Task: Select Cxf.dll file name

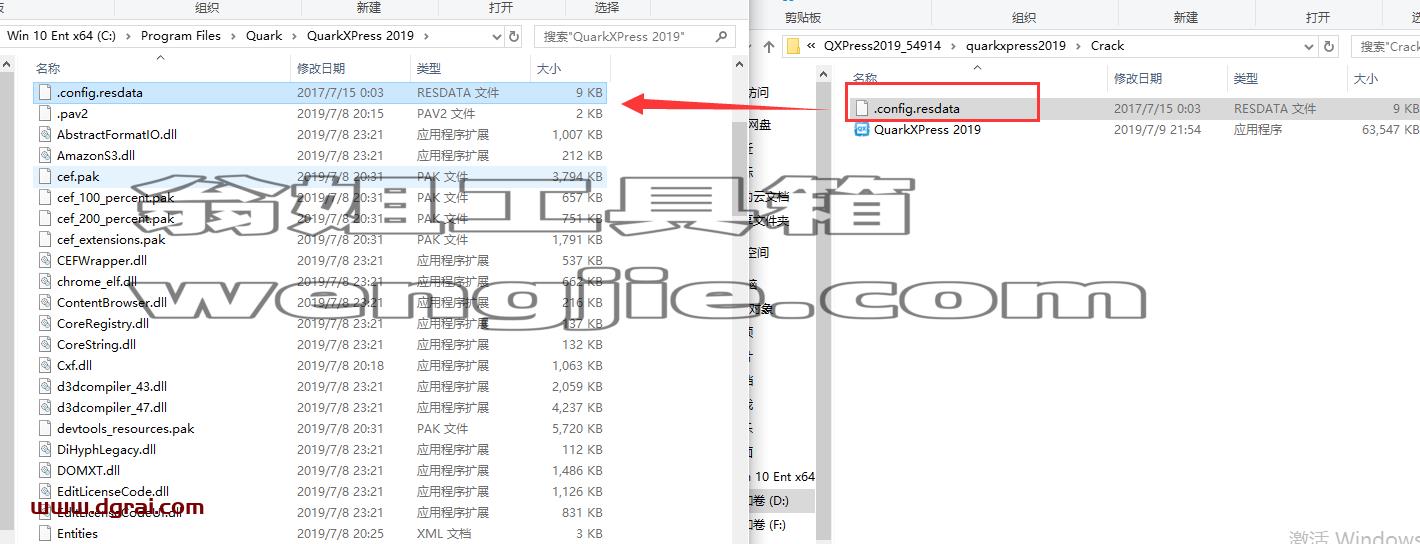Action: click(x=74, y=365)
